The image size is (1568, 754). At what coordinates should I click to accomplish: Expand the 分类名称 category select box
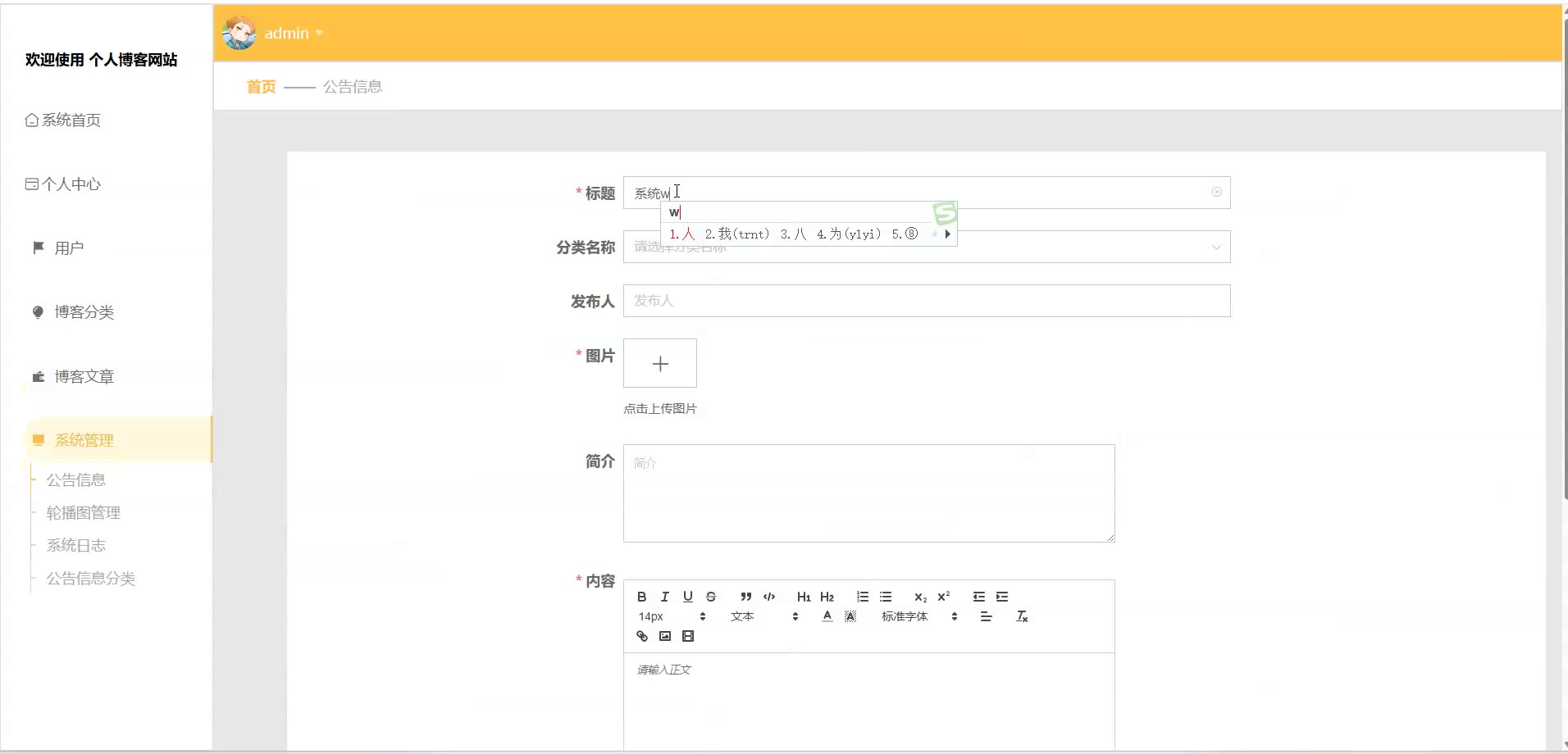pyautogui.click(x=927, y=247)
